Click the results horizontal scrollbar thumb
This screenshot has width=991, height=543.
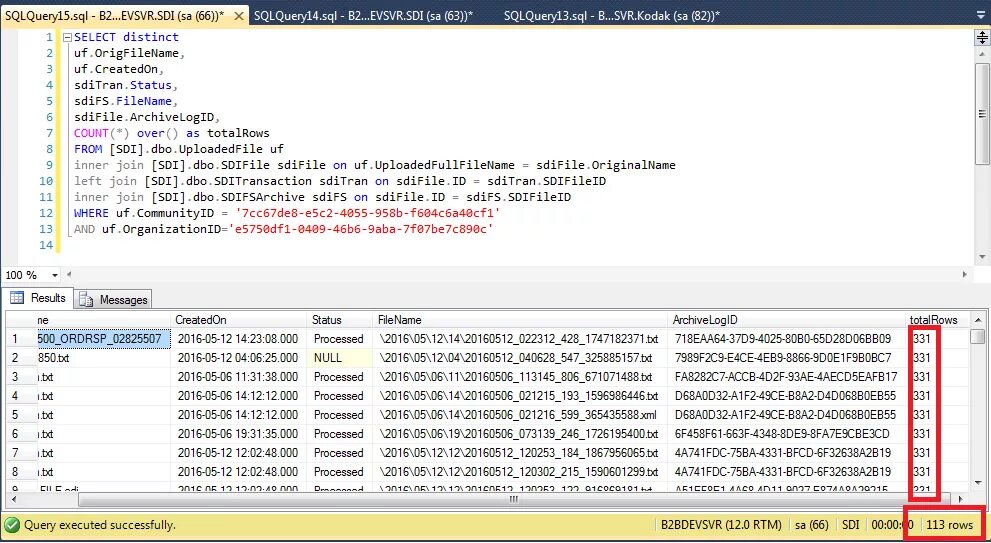pos(514,499)
